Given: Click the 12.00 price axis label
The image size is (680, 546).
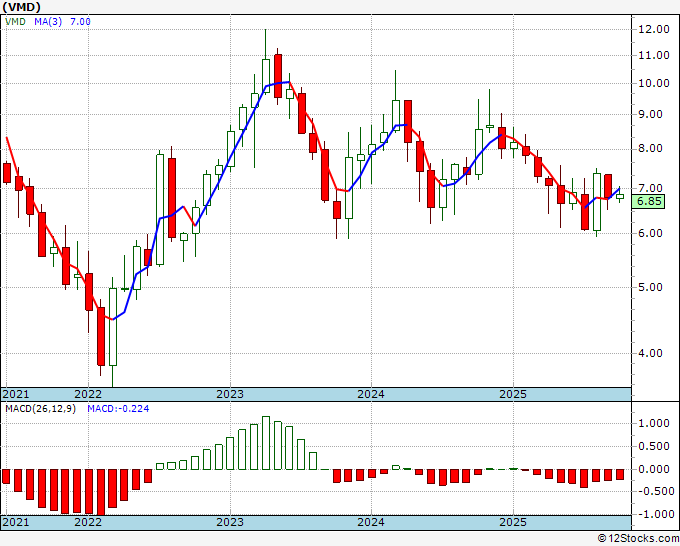Looking at the screenshot, I should tap(654, 29).
